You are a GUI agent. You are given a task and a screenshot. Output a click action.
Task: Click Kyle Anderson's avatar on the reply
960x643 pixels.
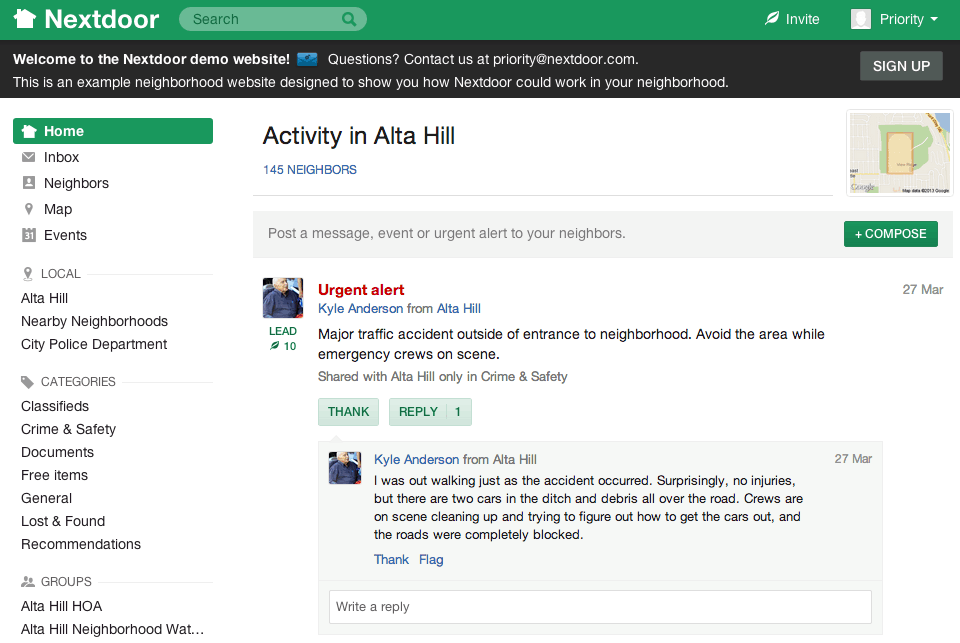pyautogui.click(x=345, y=468)
